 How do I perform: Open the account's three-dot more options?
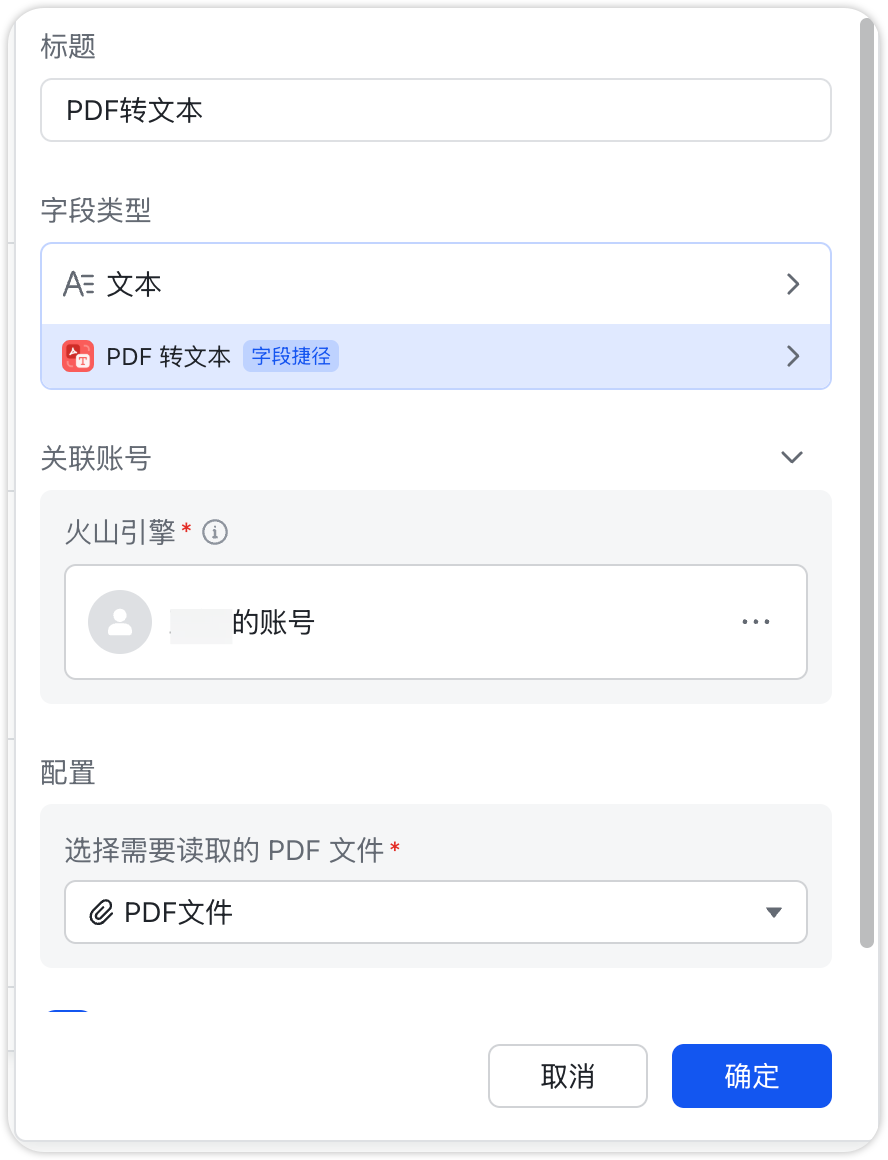pyautogui.click(x=756, y=622)
